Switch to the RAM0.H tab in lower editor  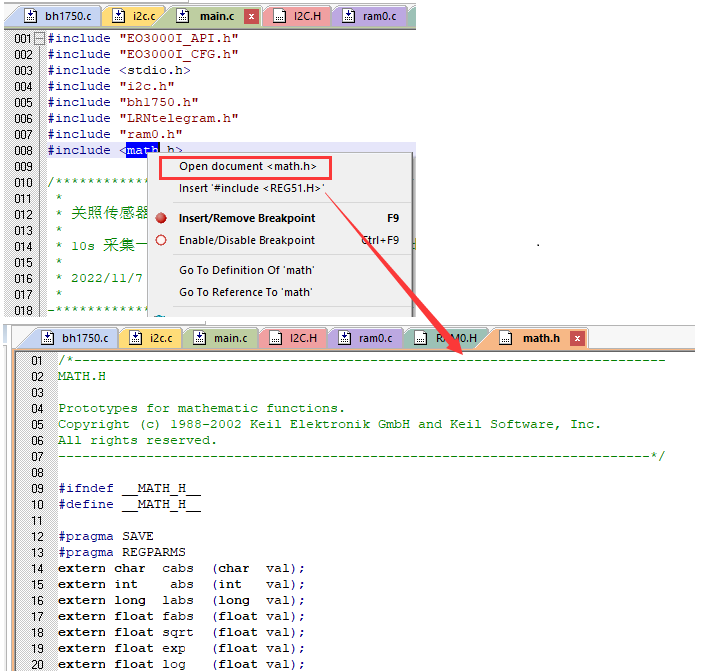click(x=445, y=338)
